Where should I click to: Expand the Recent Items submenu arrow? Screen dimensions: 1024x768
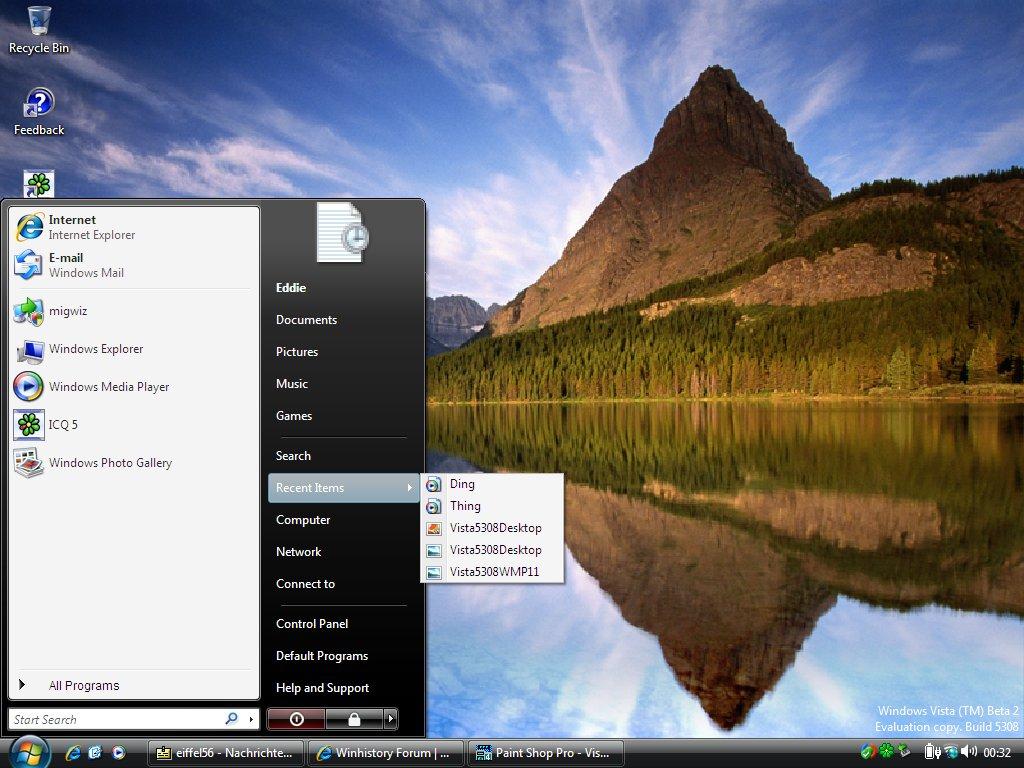[x=410, y=489]
